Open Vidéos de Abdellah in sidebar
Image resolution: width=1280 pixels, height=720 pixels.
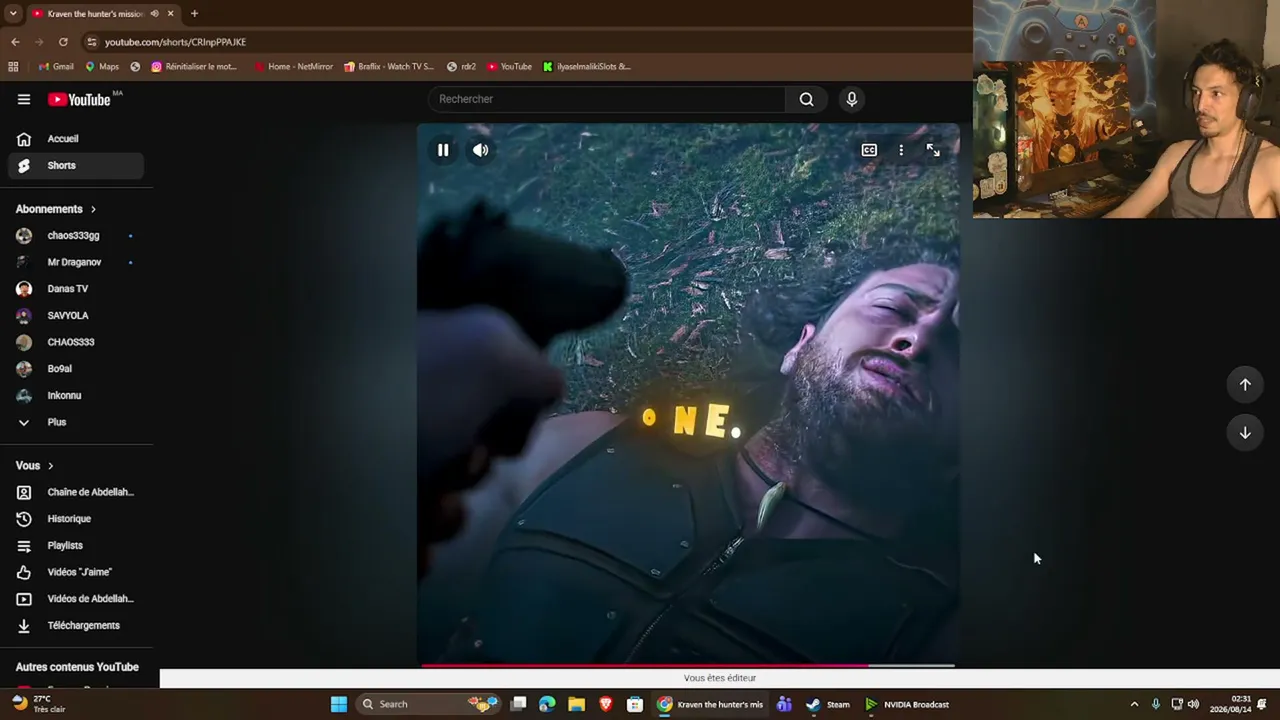pyautogui.click(x=76, y=599)
